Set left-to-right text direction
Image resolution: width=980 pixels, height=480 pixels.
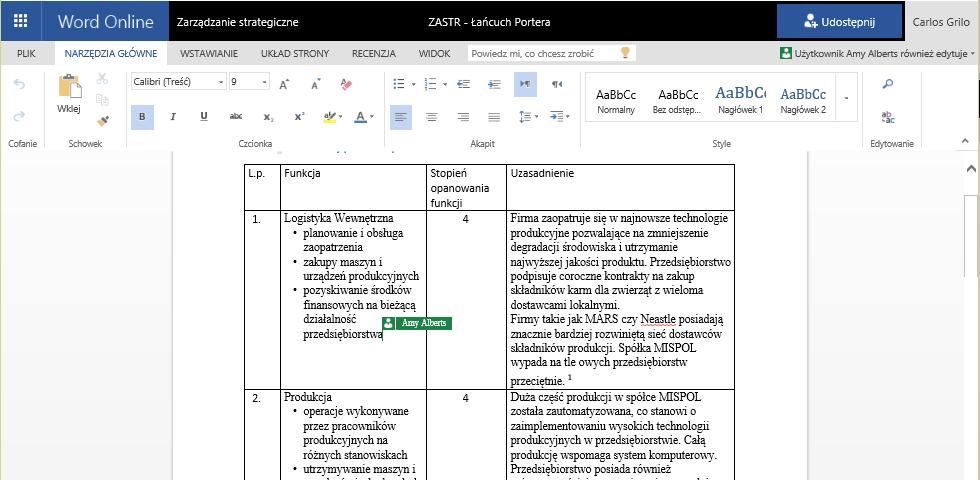[x=525, y=84]
